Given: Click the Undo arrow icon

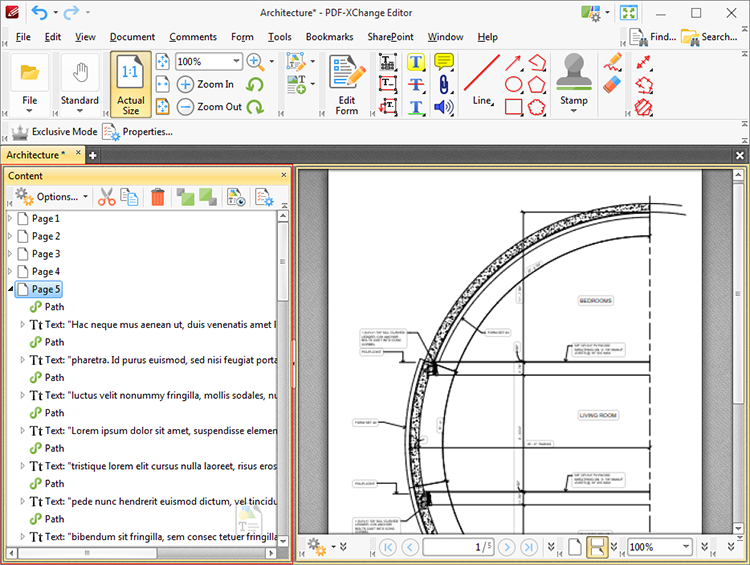Looking at the screenshot, I should tap(40, 12).
